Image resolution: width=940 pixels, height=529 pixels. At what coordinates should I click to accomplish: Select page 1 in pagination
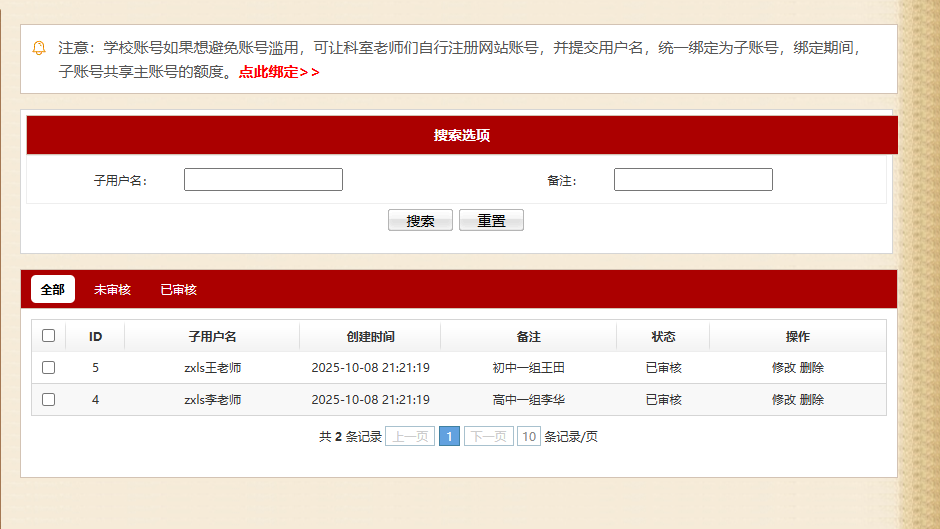(x=449, y=437)
